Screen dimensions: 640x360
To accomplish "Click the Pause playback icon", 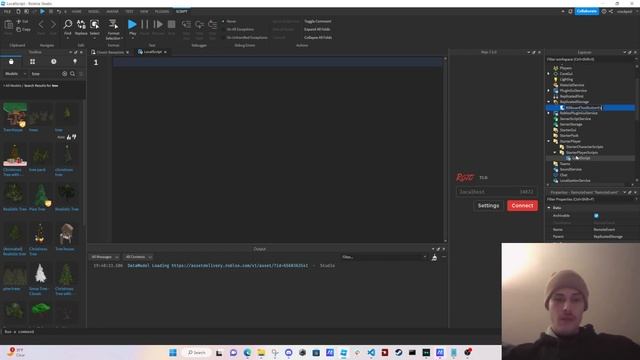I will (144, 24).
